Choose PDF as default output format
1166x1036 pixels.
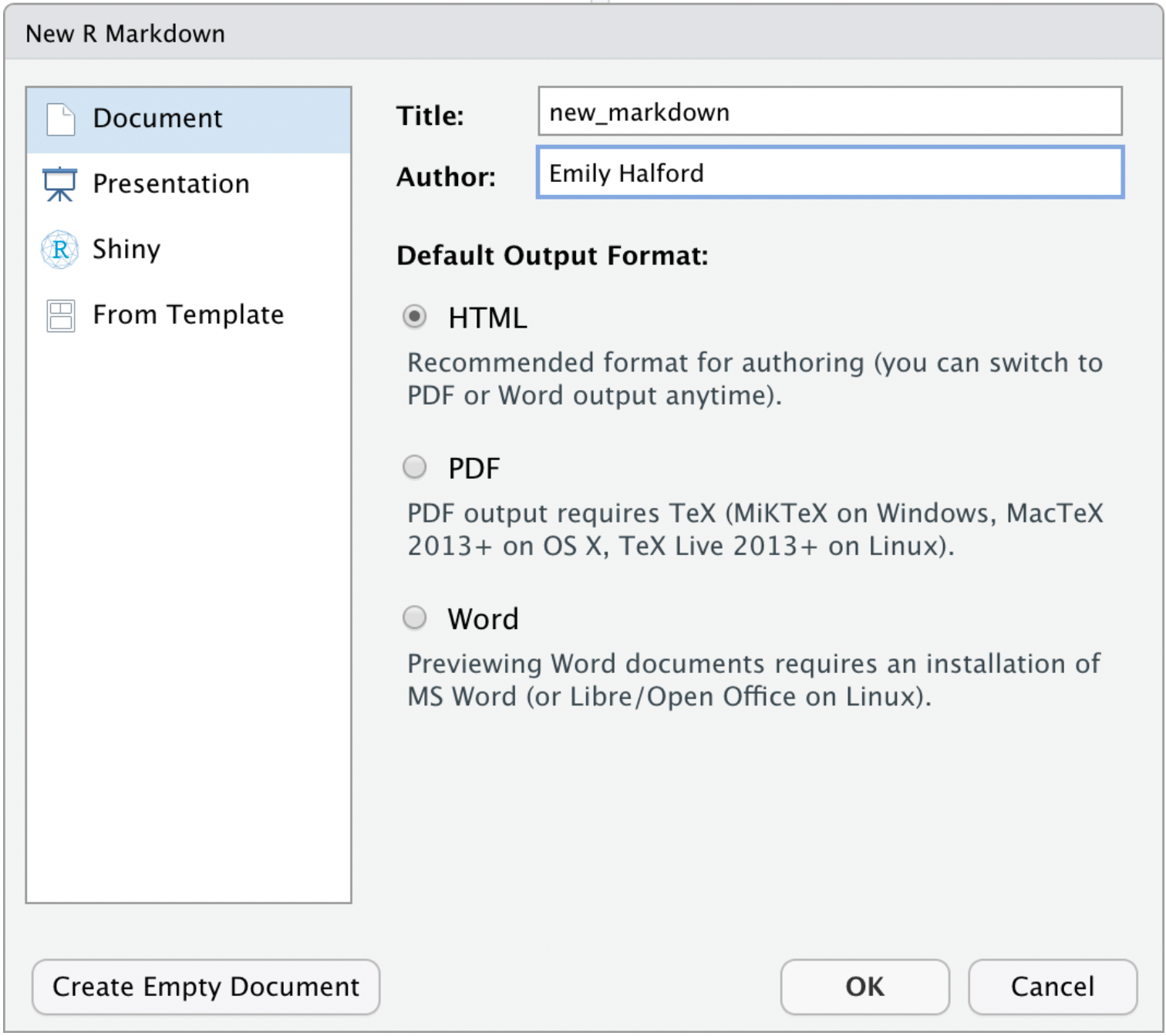(x=415, y=467)
